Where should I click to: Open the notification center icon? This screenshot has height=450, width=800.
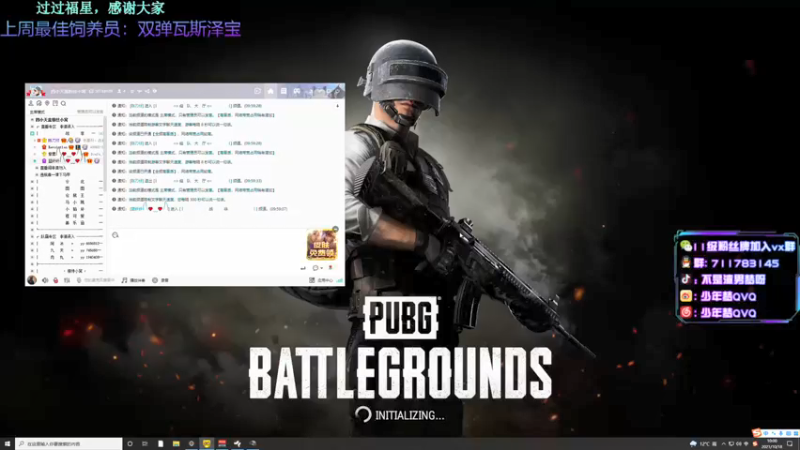point(790,444)
